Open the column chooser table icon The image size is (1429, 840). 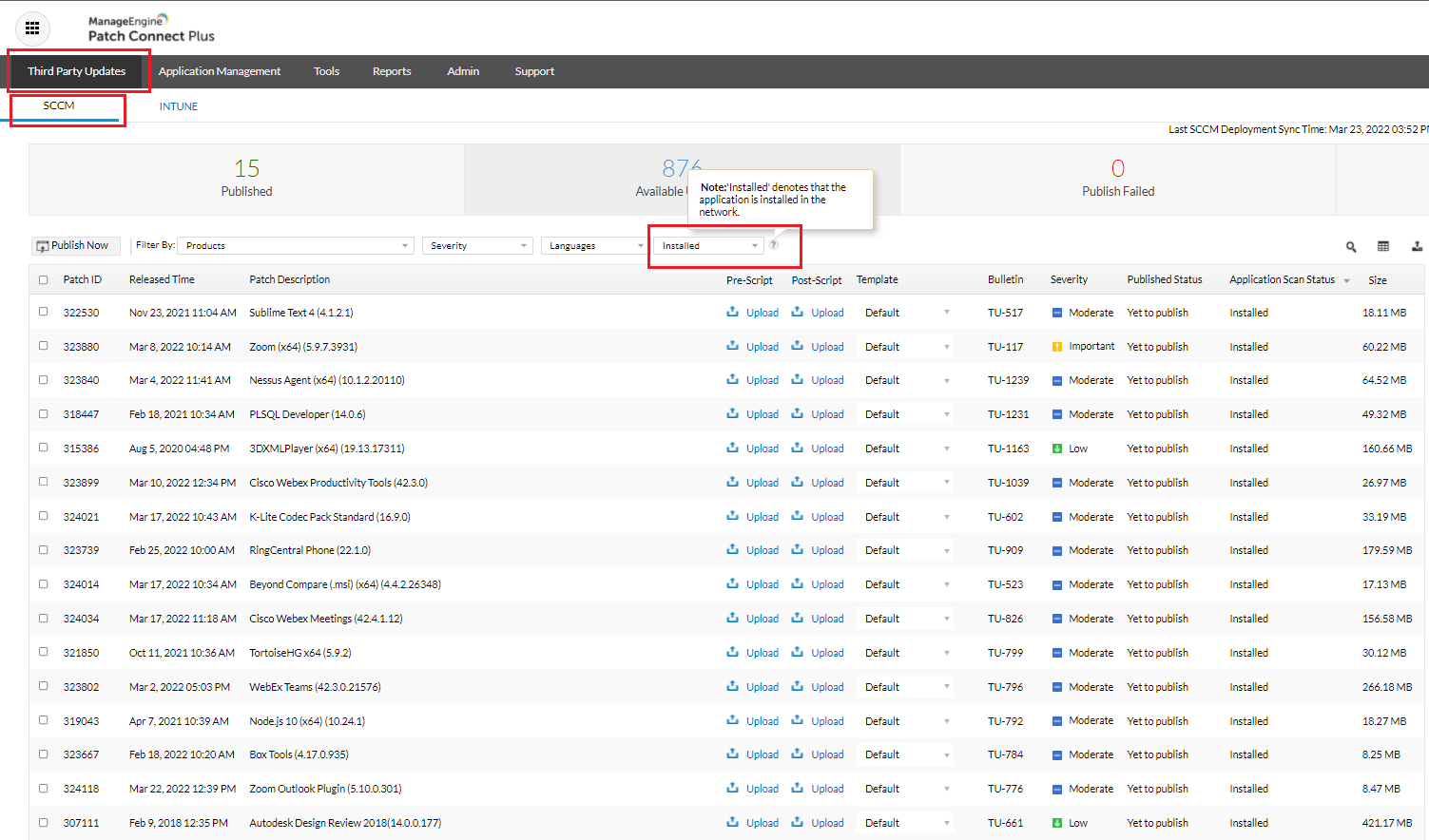(x=1383, y=246)
